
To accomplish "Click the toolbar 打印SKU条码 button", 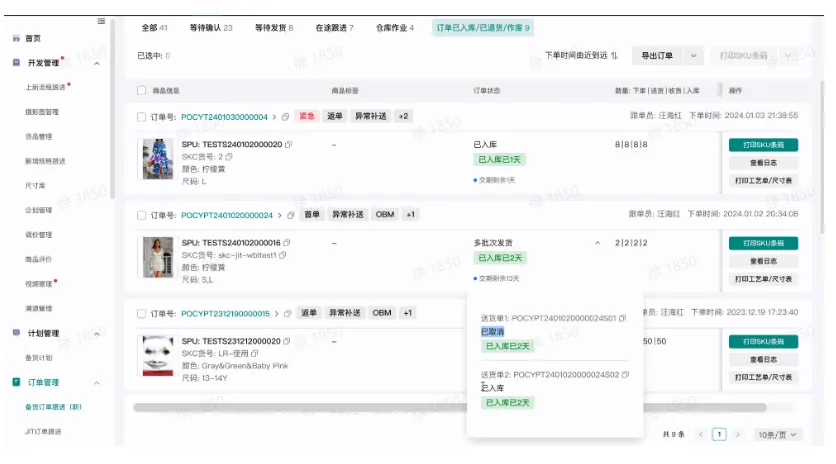I will (x=744, y=55).
